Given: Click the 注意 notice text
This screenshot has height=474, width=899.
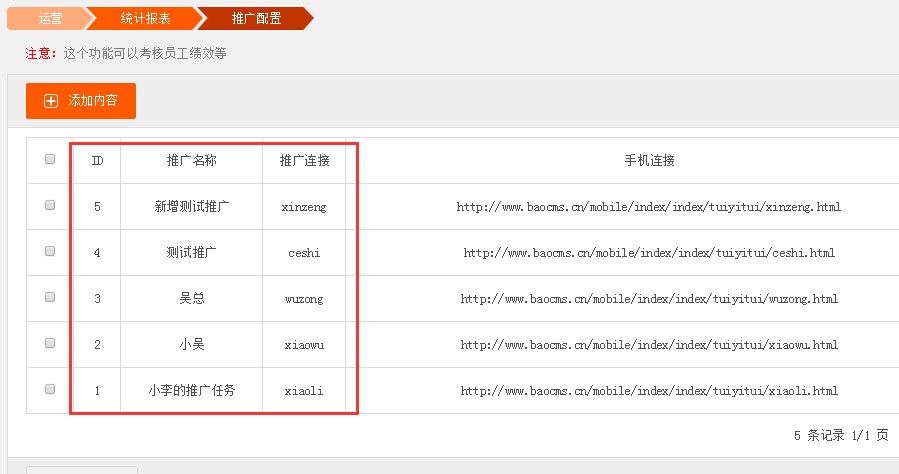Looking at the screenshot, I should [41, 53].
